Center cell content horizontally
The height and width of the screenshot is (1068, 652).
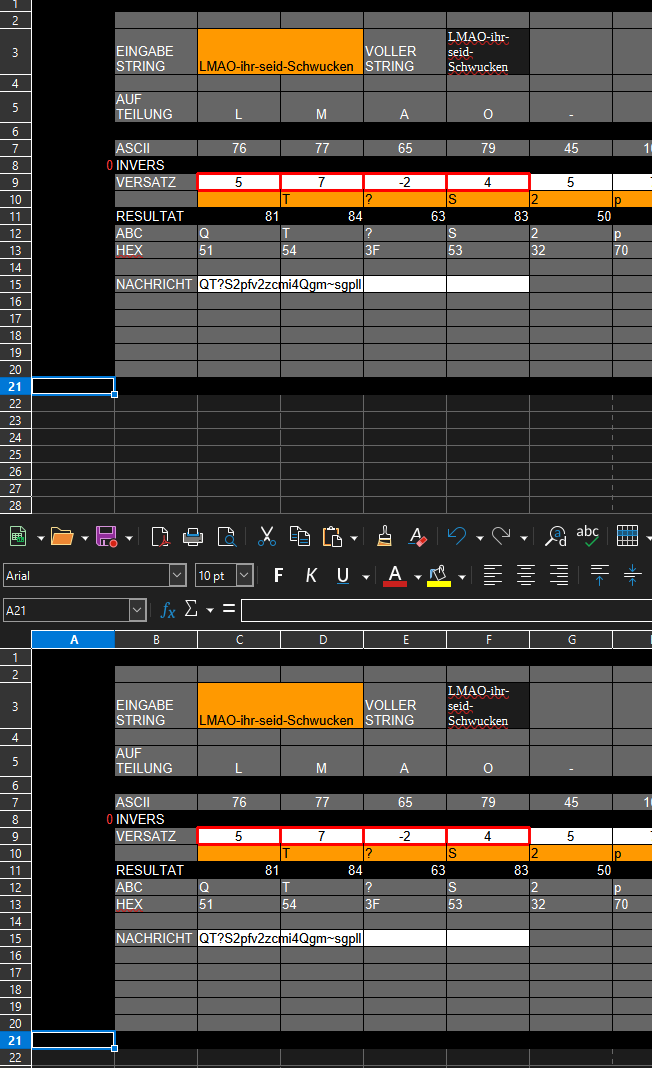pos(525,576)
